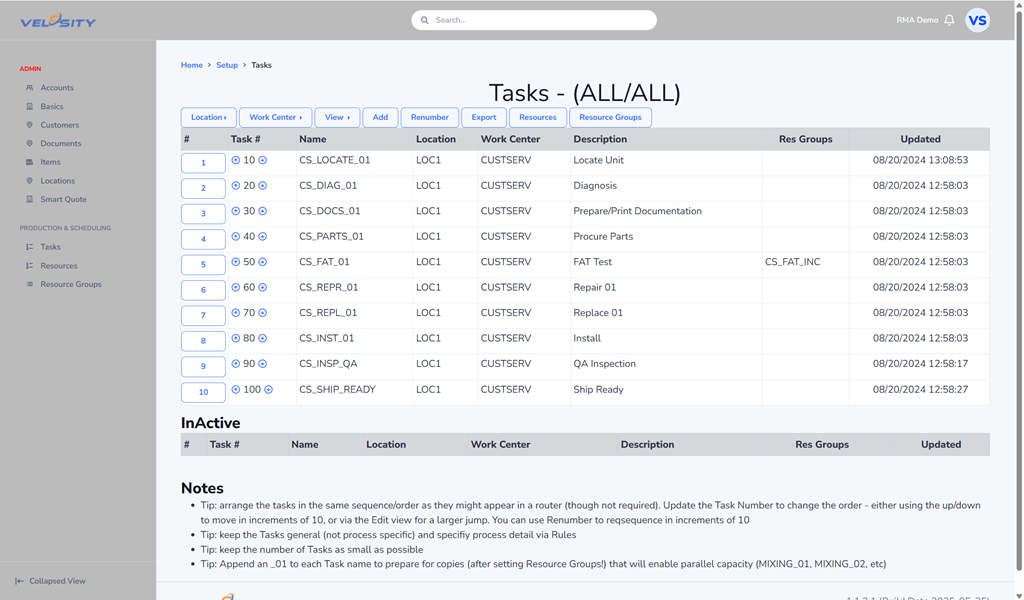Click the circle icon after task number 50
This screenshot has height=600, width=1024.
click(263, 262)
